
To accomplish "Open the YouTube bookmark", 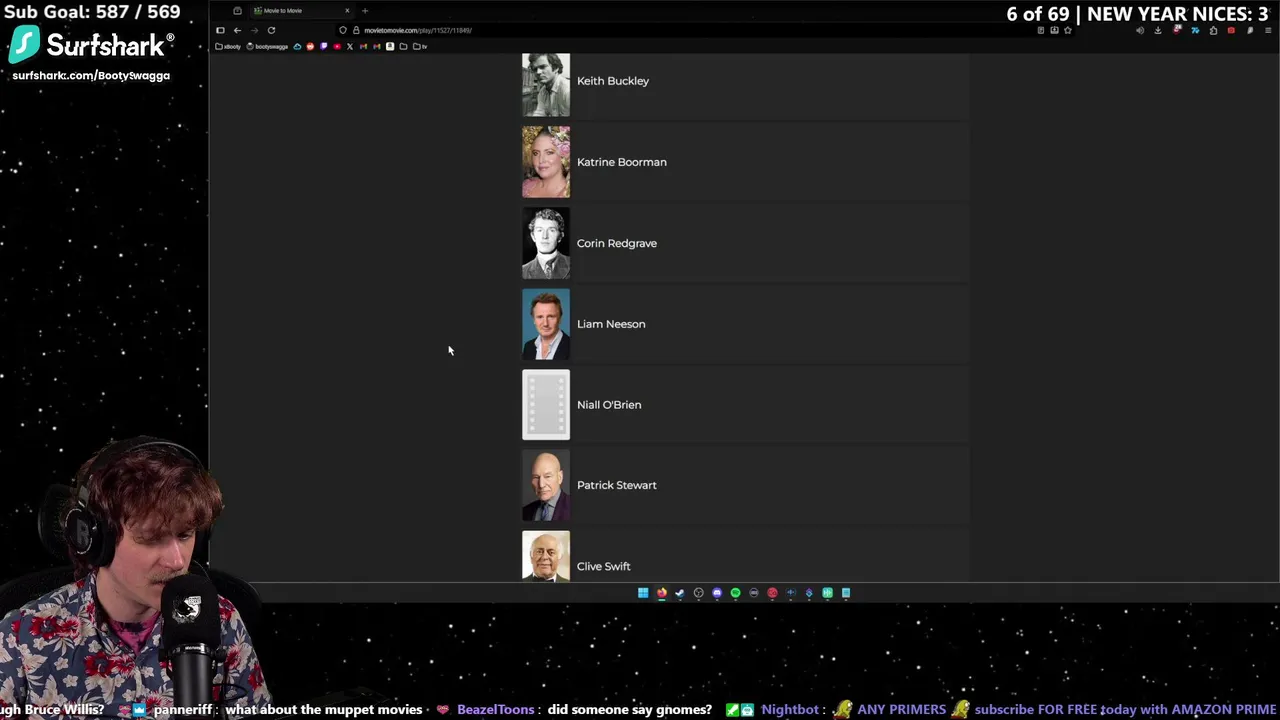I will pyautogui.click(x=337, y=46).
